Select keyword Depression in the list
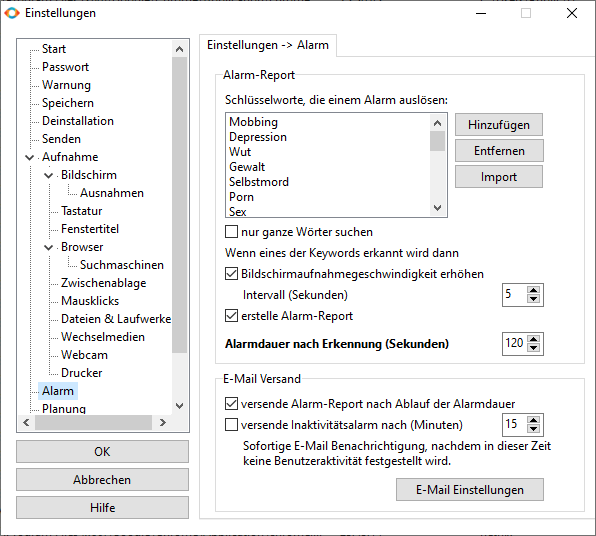Screen dimensions: 596x536 [258, 137]
